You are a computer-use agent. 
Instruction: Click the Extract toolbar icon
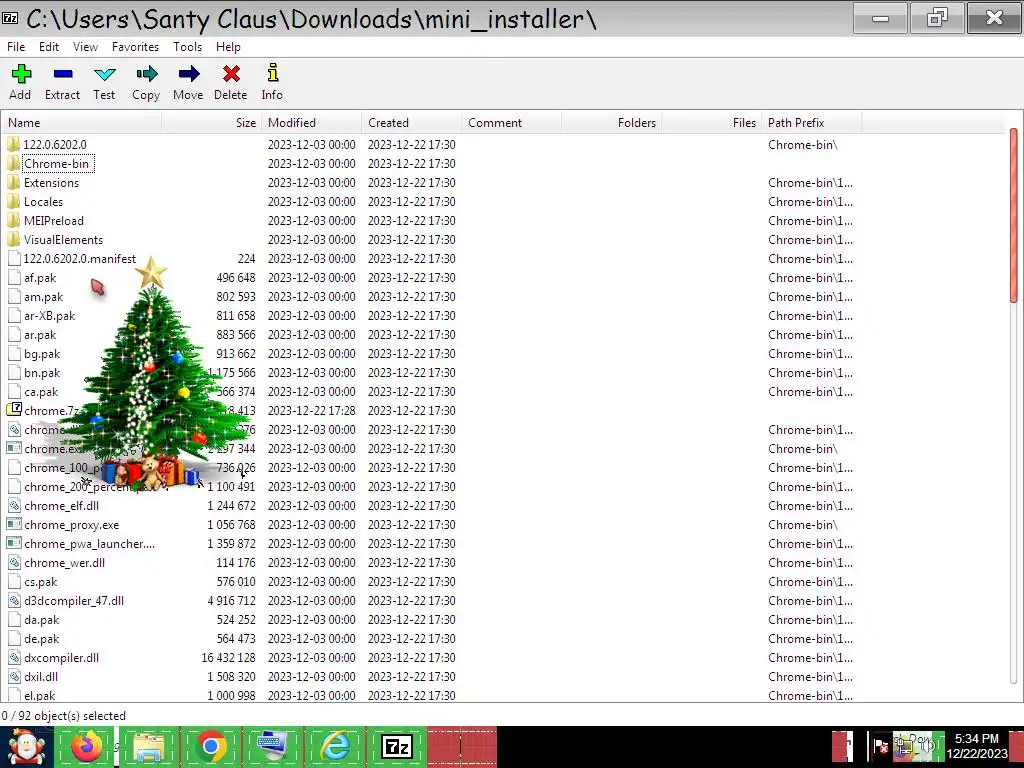point(63,74)
